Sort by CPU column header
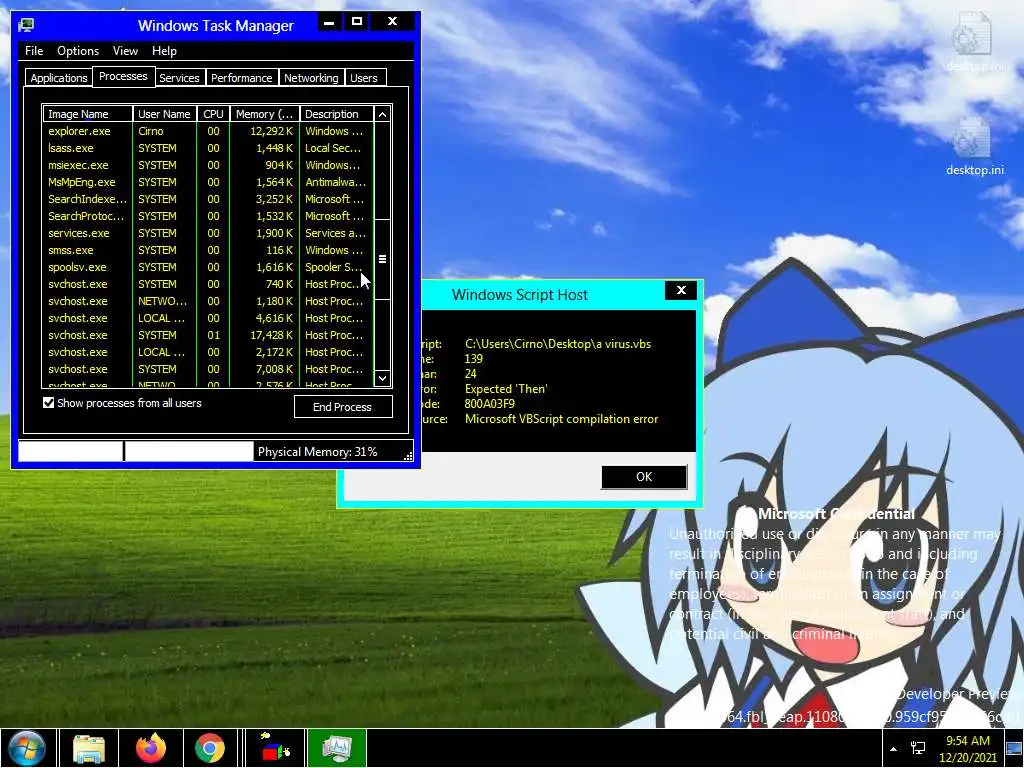 pos(213,114)
